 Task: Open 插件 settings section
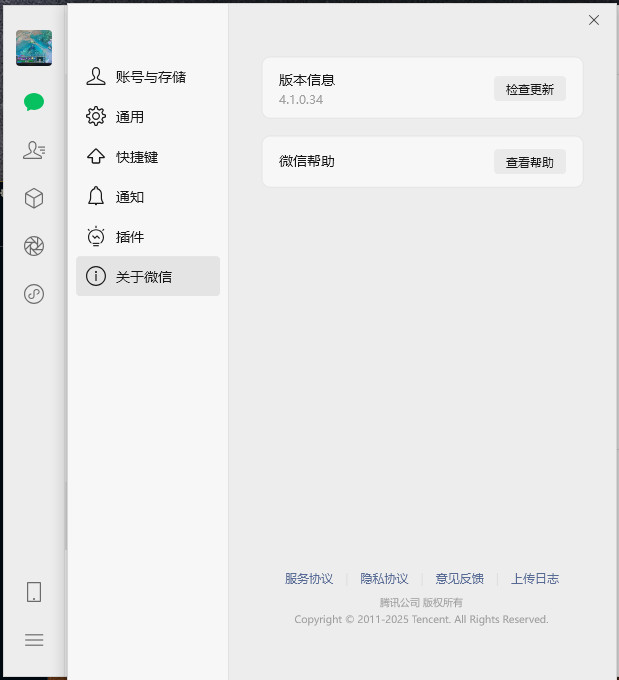coord(148,237)
